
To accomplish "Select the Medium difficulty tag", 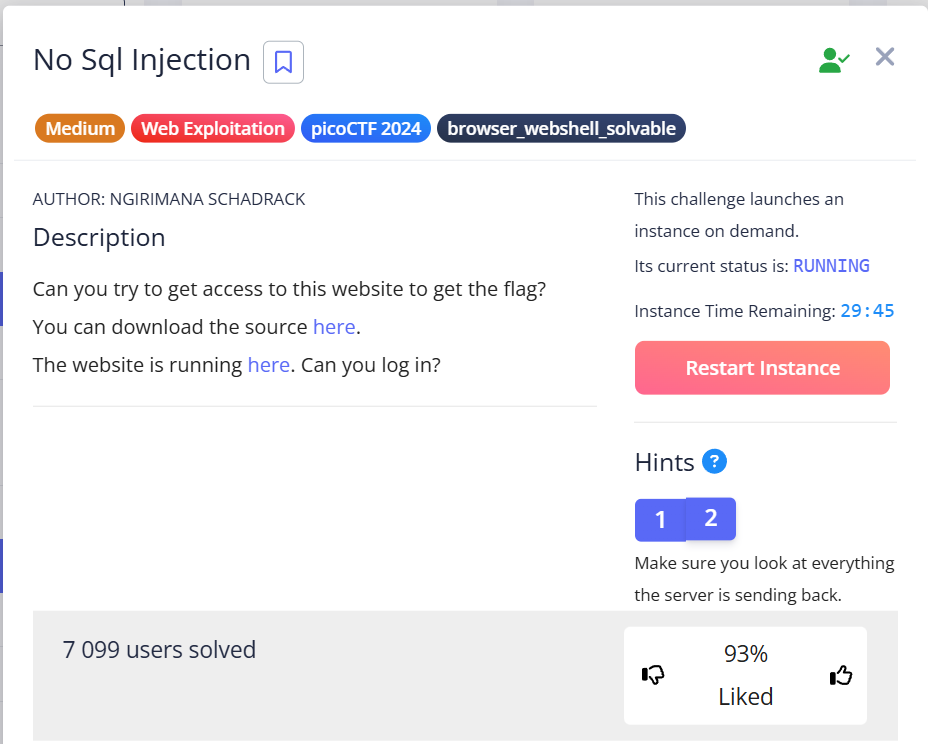I will point(80,129).
